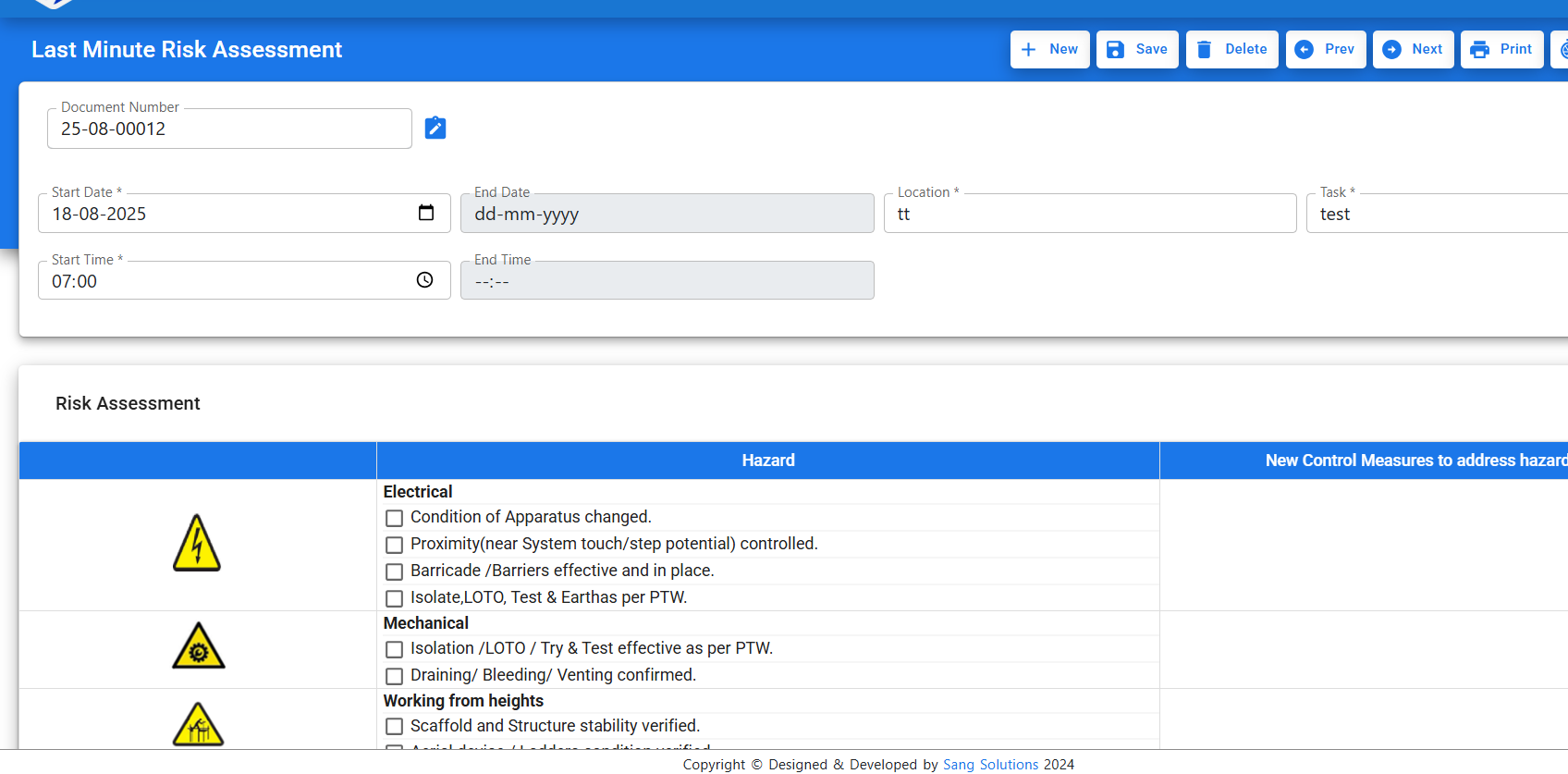Click the Mechanical hazard gear icon
This screenshot has height=774, width=1568.
coord(198,647)
